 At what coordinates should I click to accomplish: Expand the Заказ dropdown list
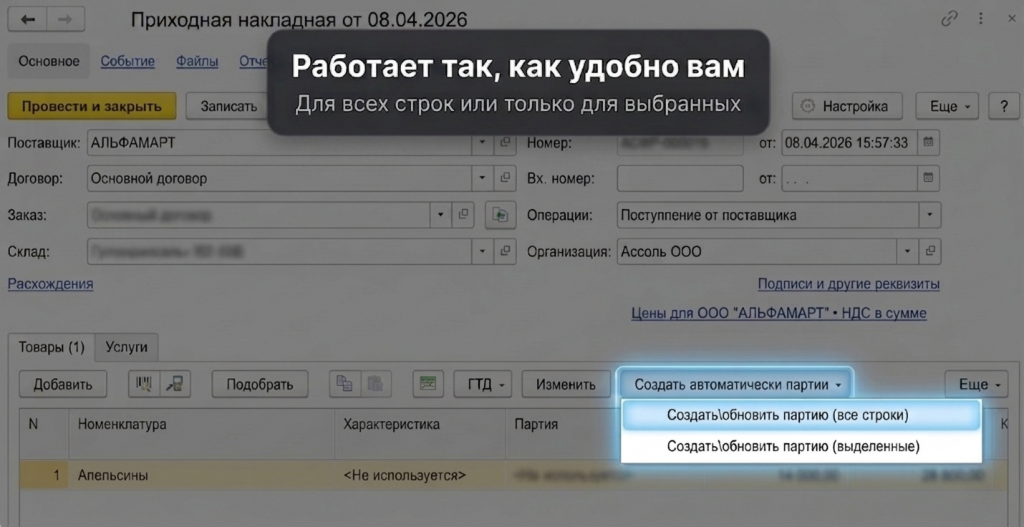(x=440, y=214)
